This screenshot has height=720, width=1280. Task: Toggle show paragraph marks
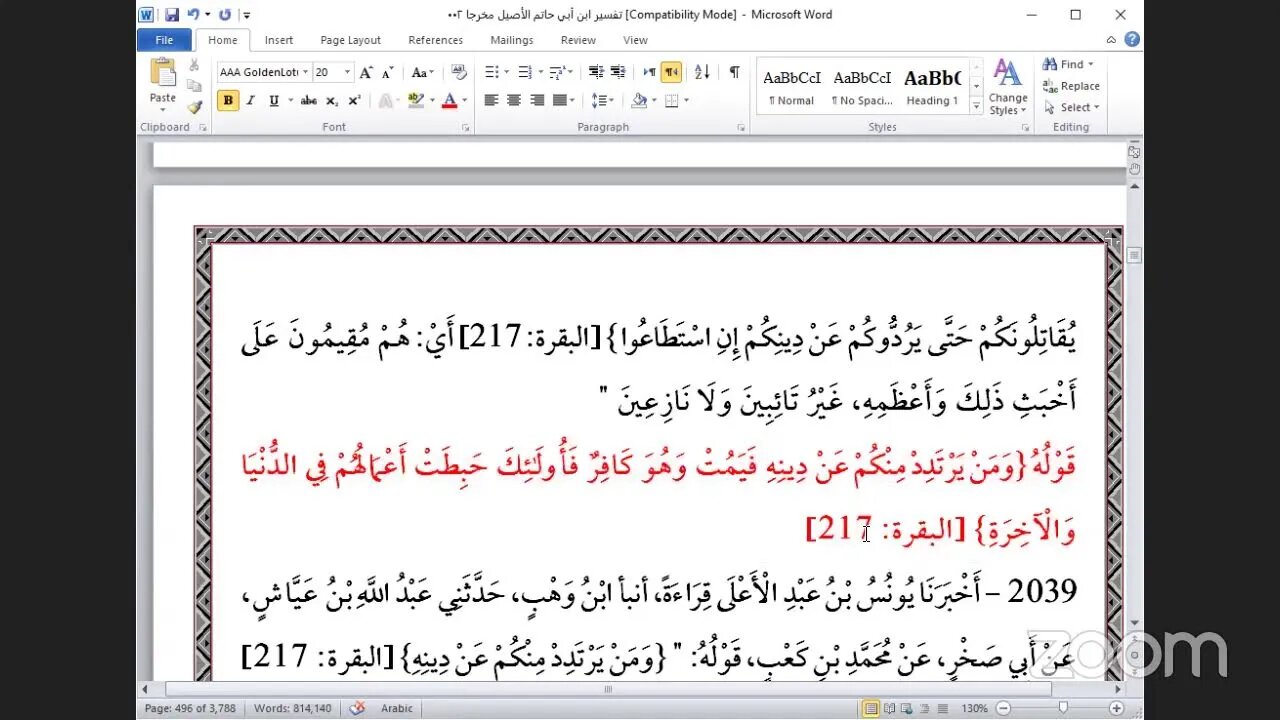tap(734, 72)
